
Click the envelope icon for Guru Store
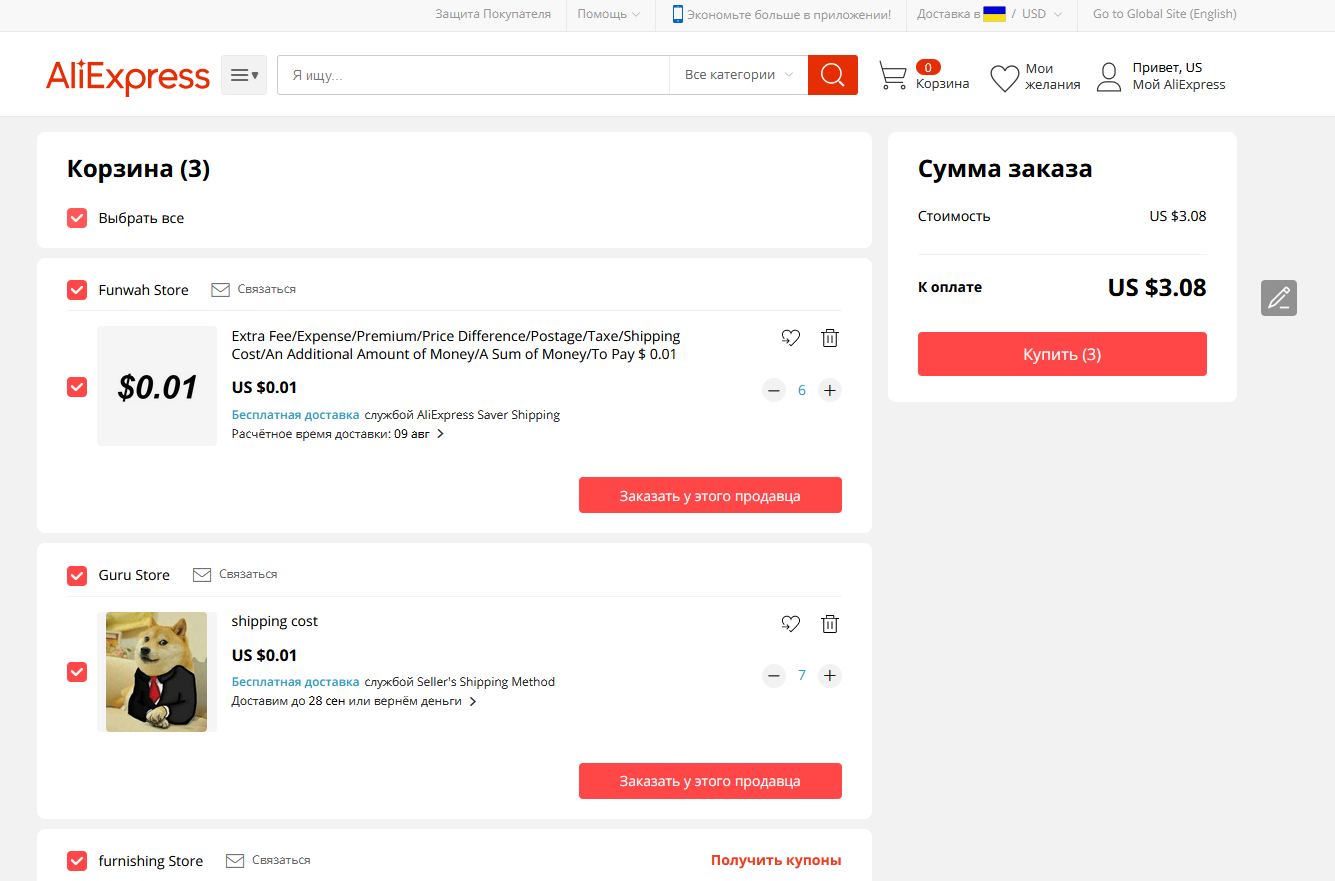click(202, 575)
